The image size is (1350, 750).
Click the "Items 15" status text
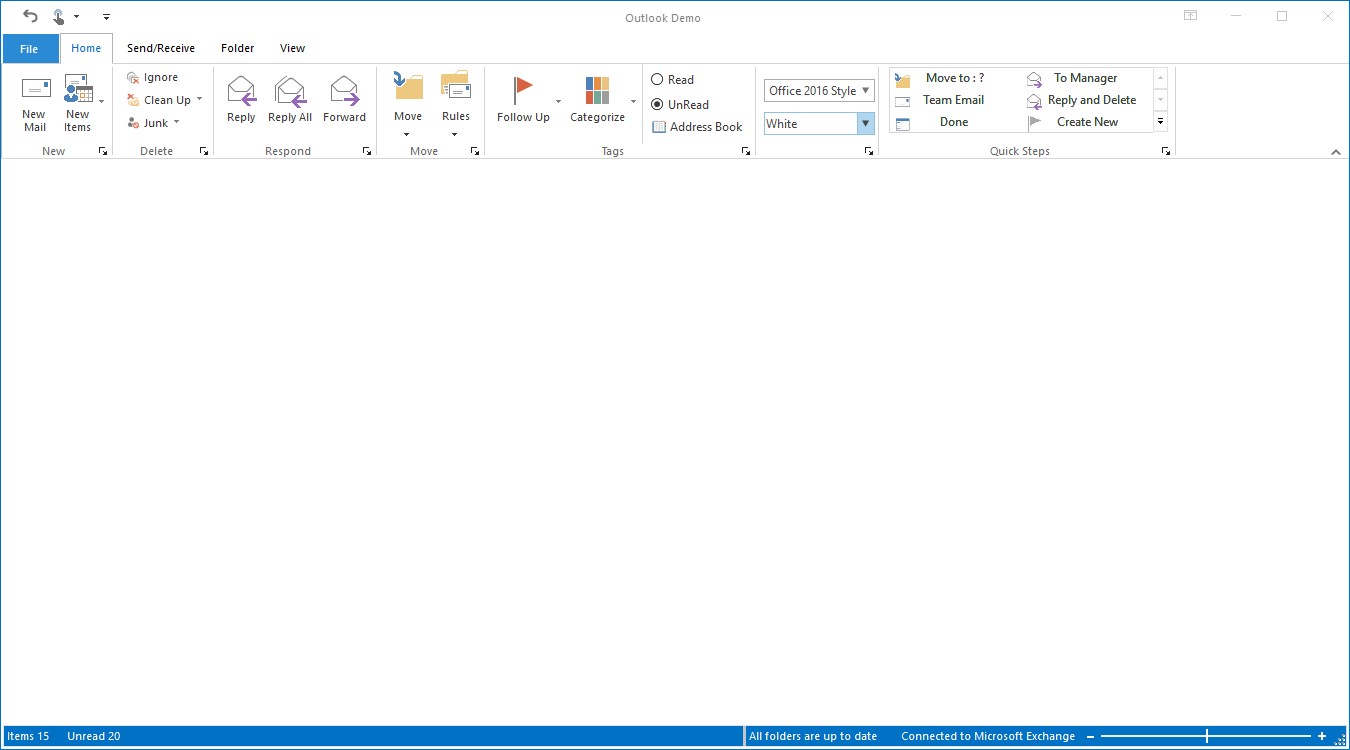[28, 736]
